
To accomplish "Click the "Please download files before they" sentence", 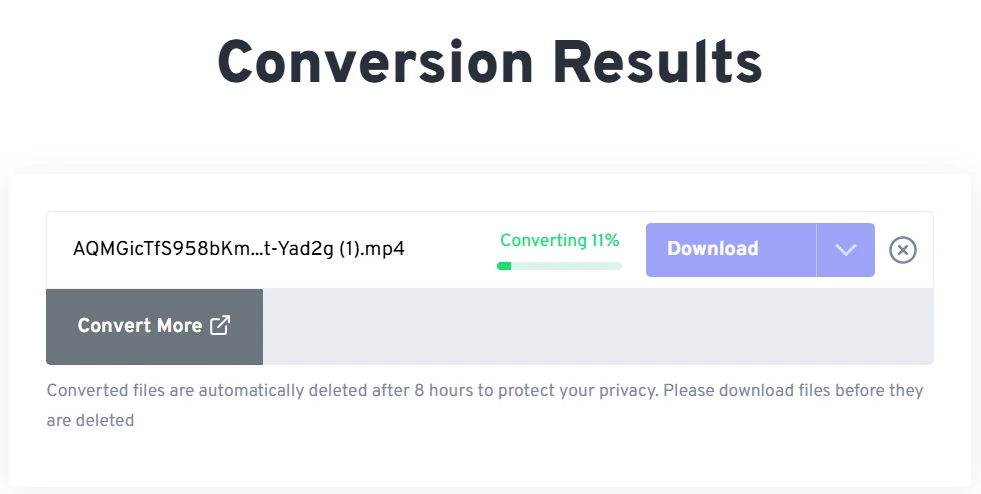I will click(793, 390).
